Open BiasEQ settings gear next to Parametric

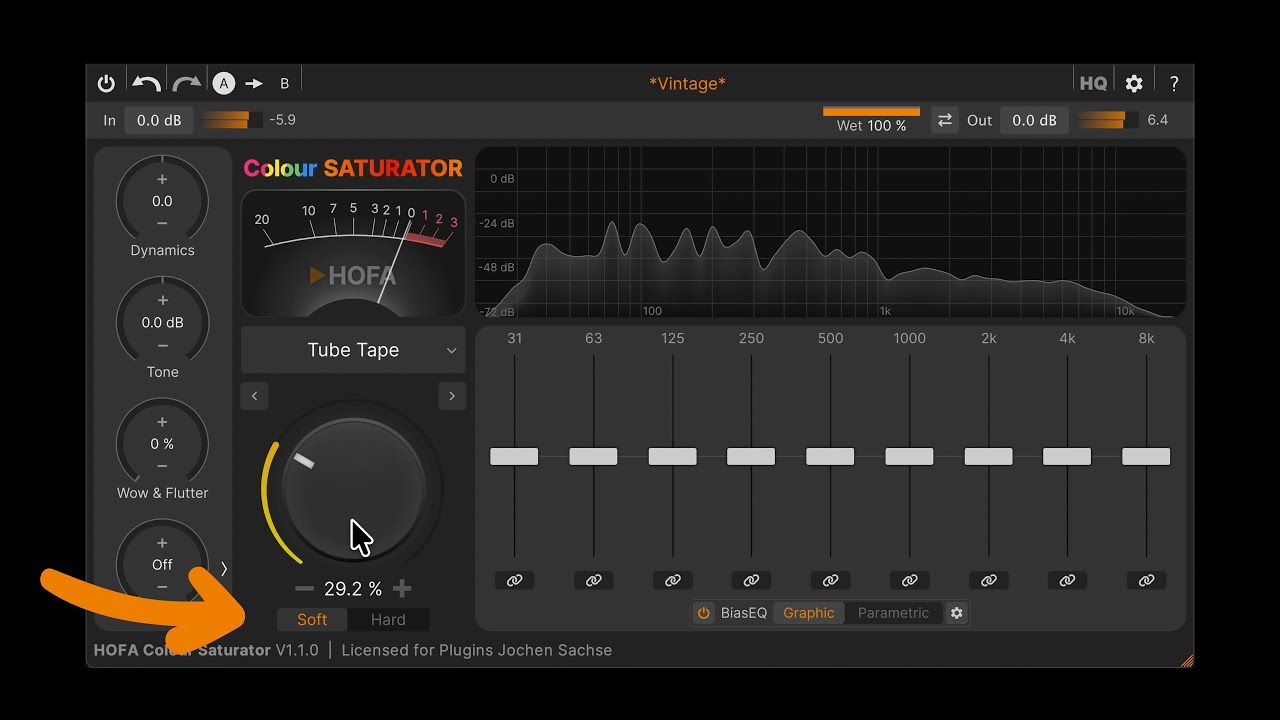(x=957, y=613)
